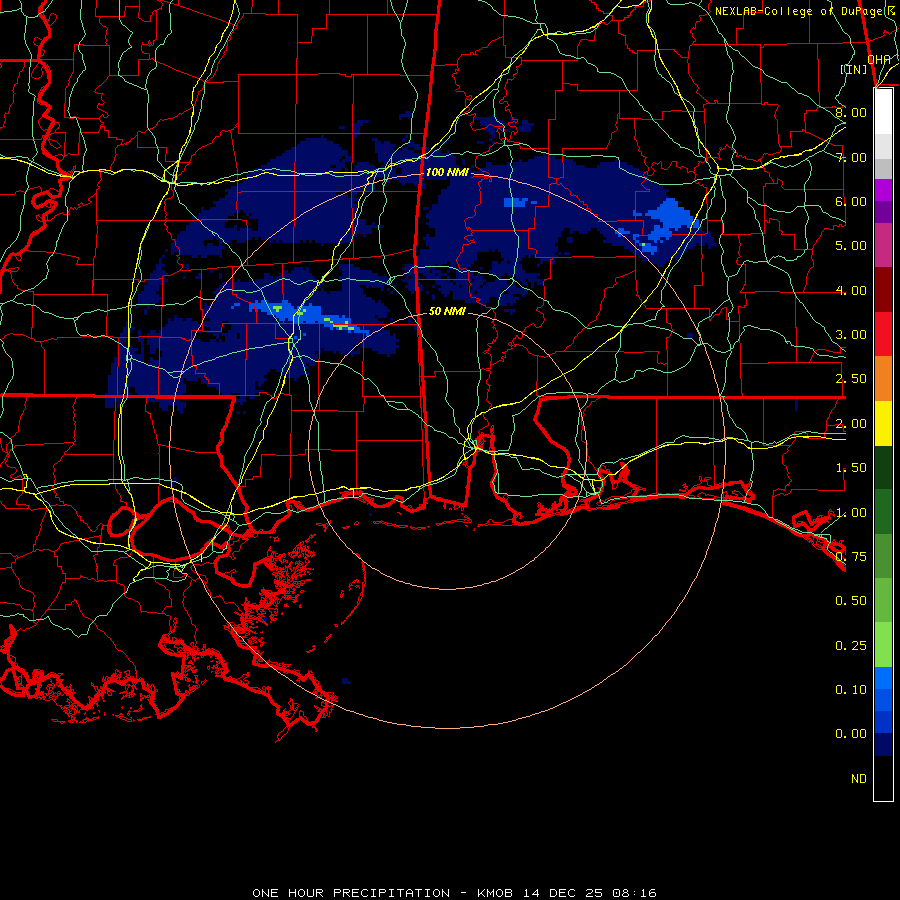Click the orange swatch in color scale
Screen dimensions: 900x900
coord(883,379)
